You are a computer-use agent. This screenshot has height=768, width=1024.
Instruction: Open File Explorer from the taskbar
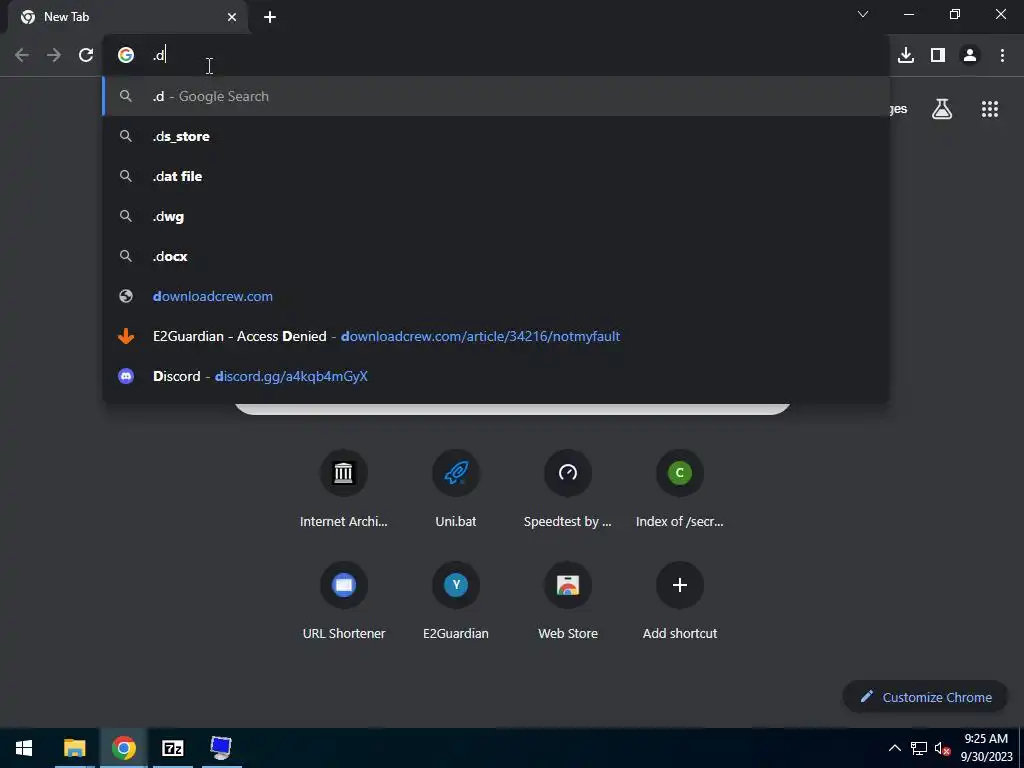coord(74,748)
